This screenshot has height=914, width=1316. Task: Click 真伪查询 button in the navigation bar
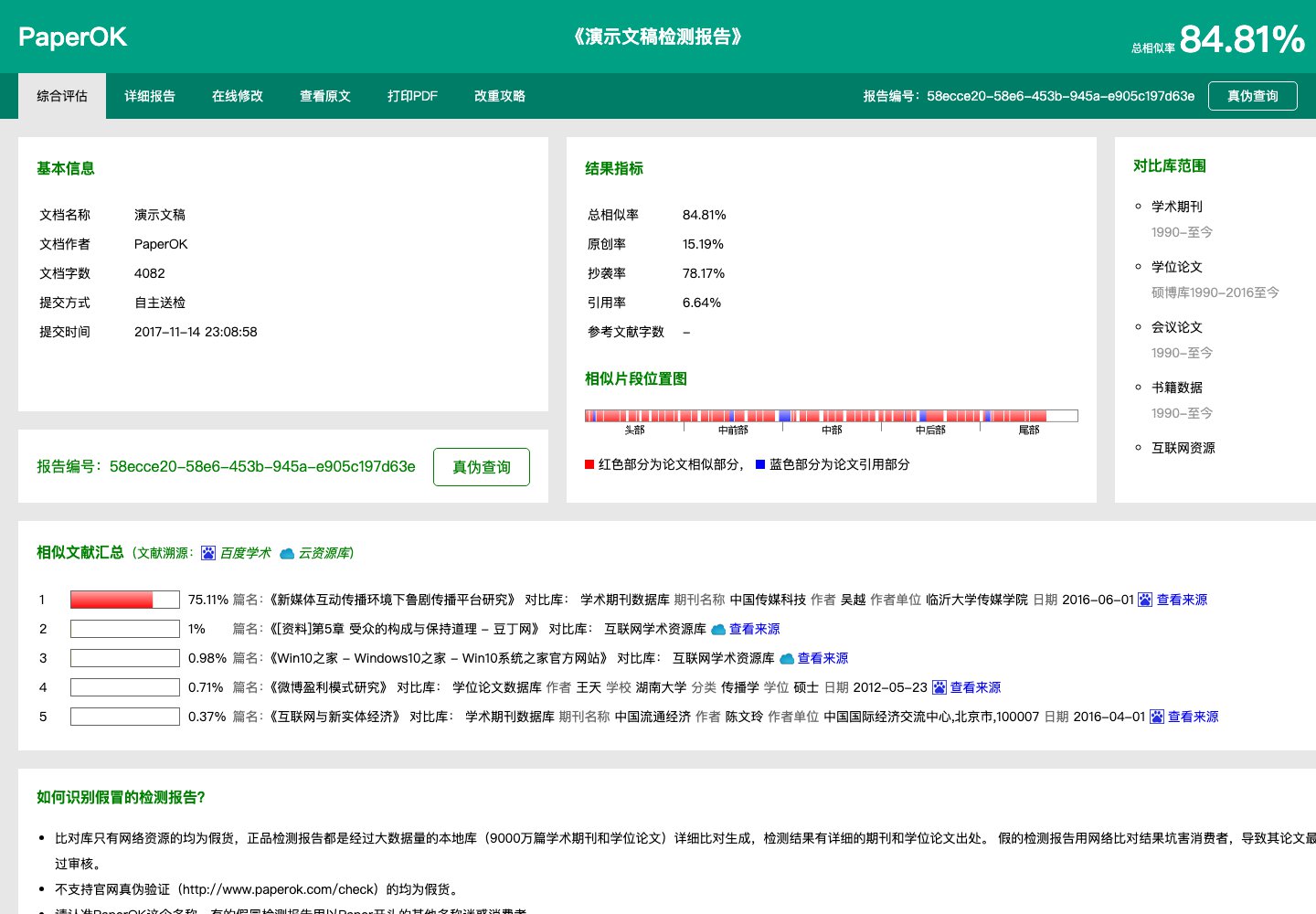tap(1253, 96)
